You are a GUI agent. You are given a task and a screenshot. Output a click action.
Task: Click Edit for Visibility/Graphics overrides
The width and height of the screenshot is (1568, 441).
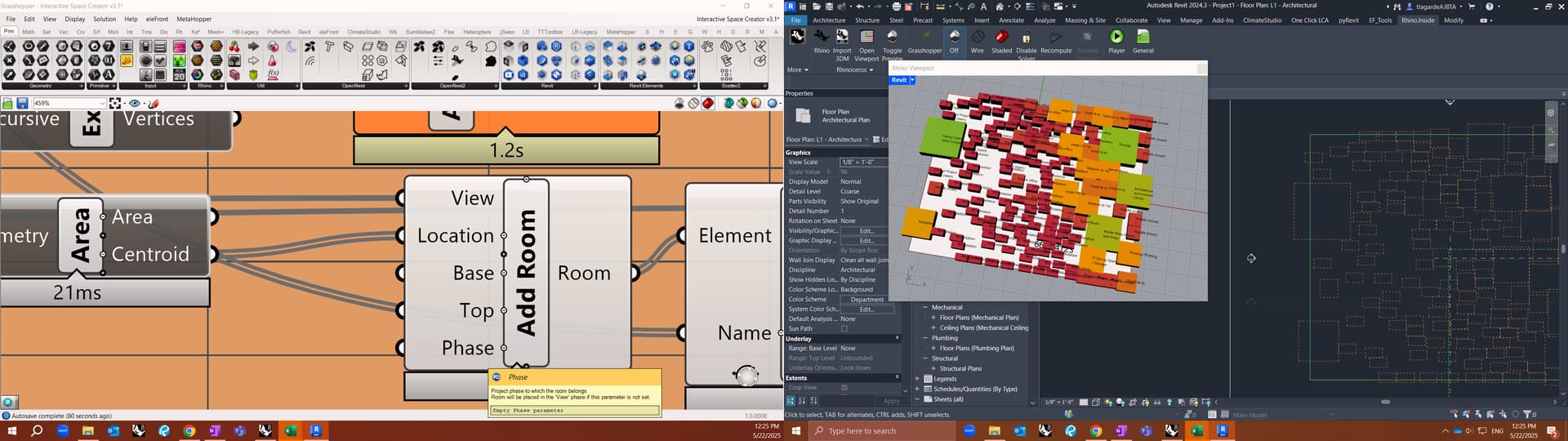pos(866,231)
